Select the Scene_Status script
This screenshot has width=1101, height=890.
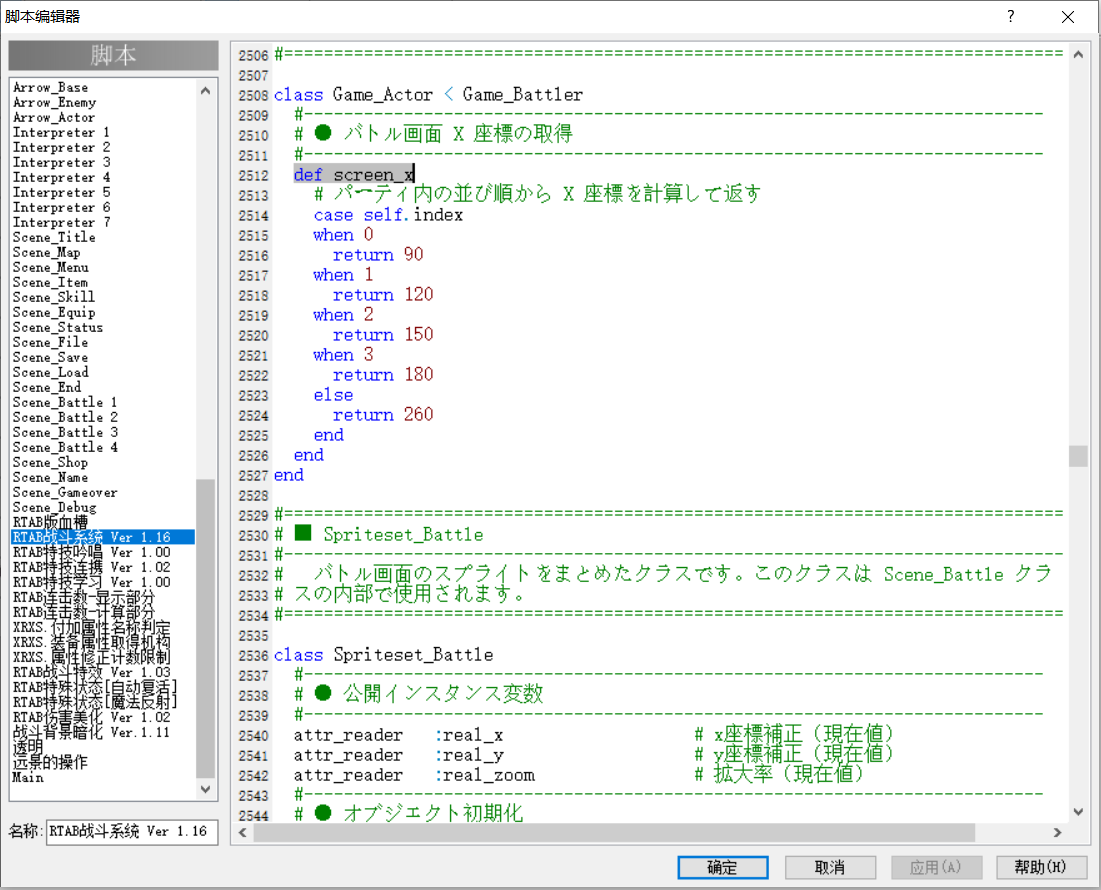tap(103, 328)
